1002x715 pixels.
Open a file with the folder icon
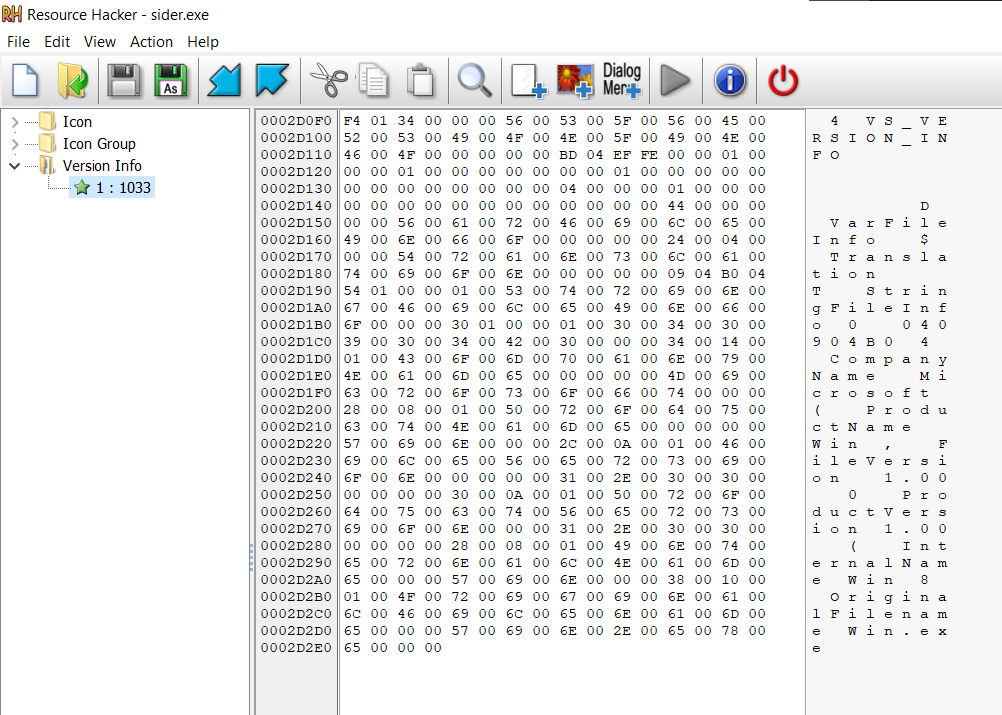point(72,81)
